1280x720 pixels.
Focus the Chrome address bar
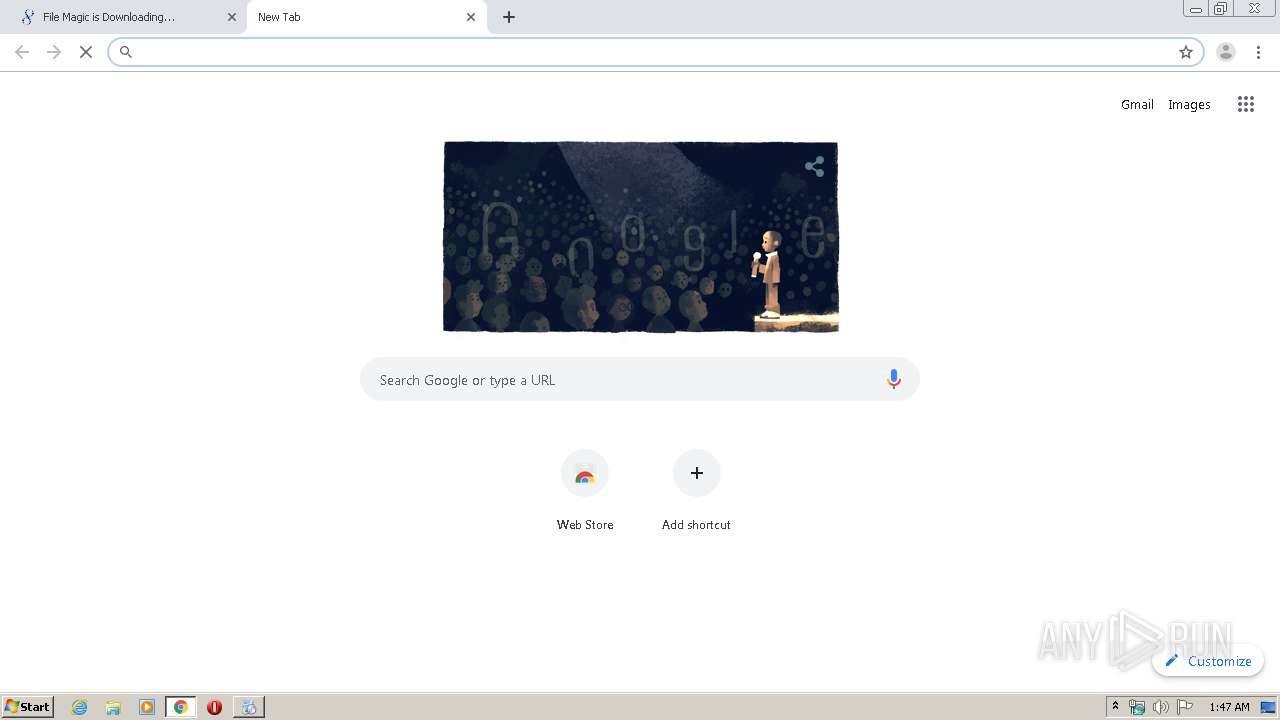pos(655,52)
